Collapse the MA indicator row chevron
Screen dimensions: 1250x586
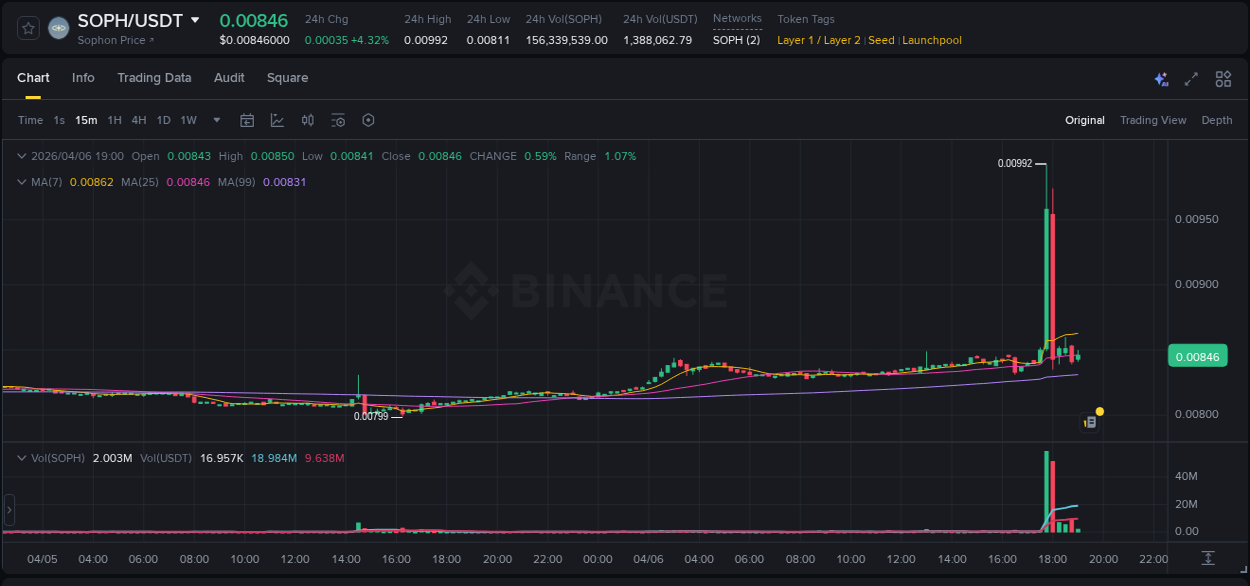click(21, 182)
